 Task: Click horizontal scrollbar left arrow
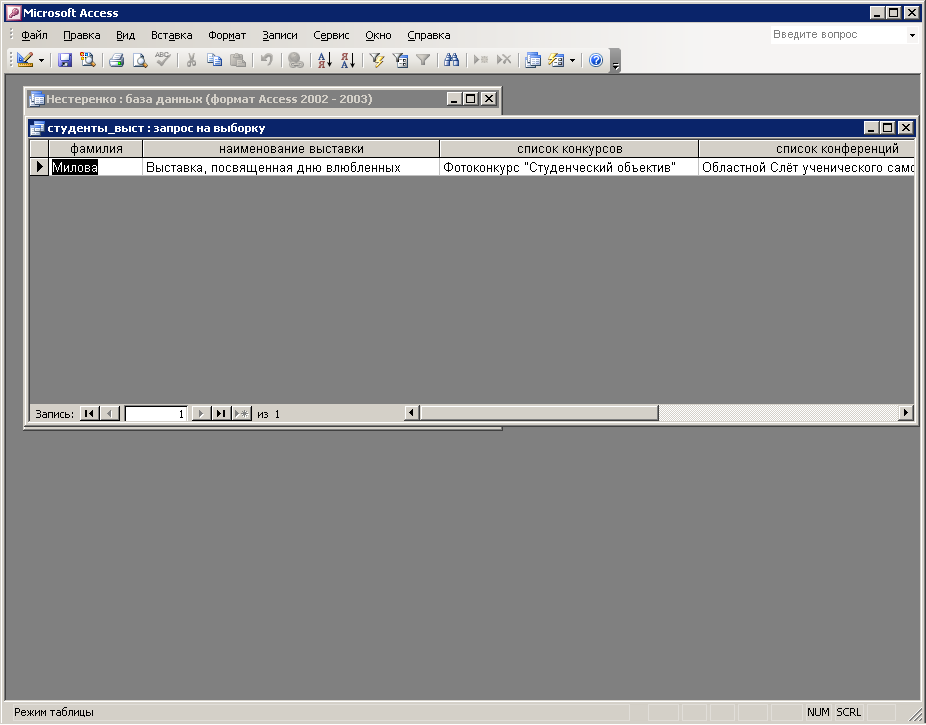click(x=412, y=413)
